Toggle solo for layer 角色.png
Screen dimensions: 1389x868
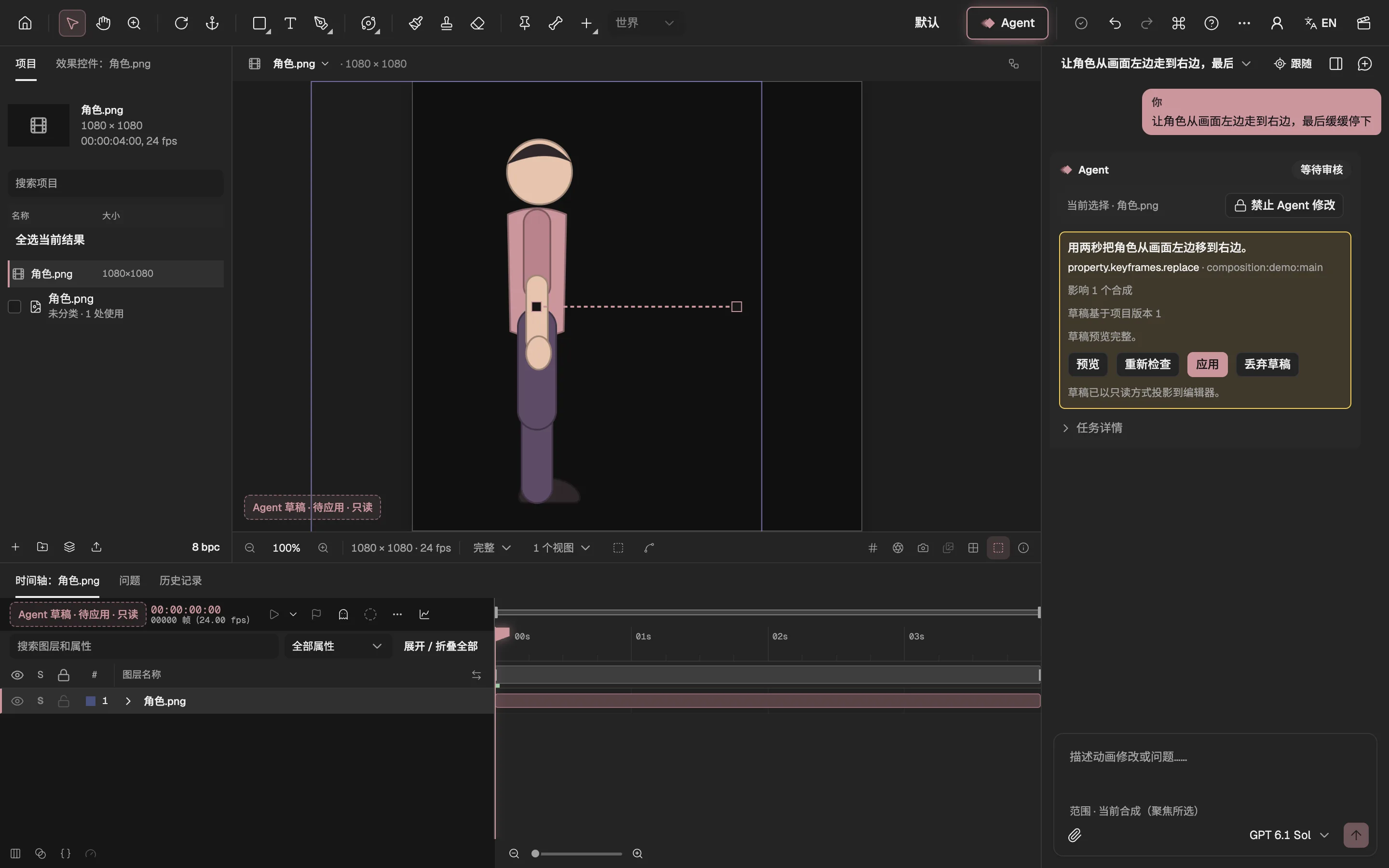(40, 701)
